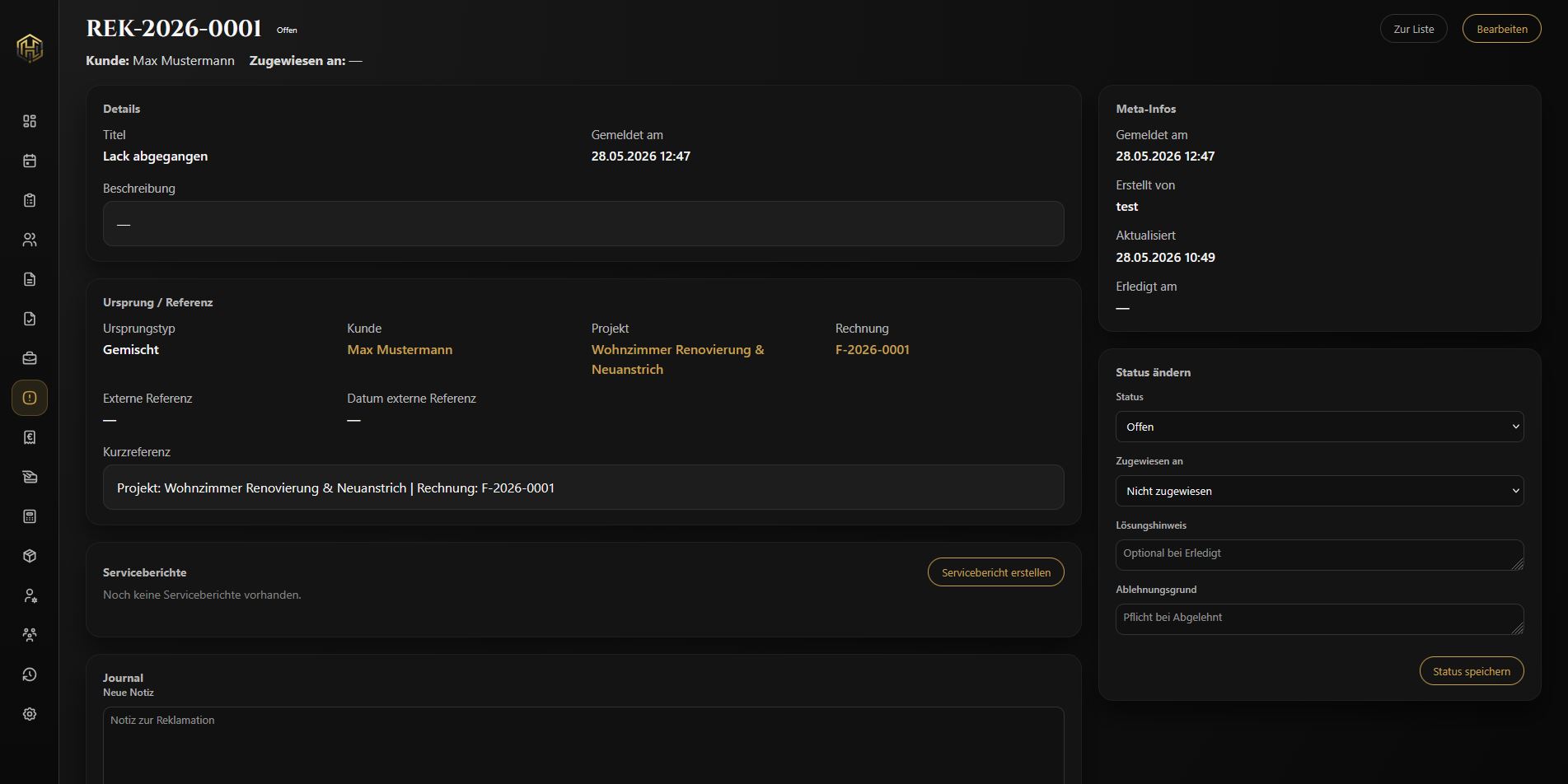The height and width of the screenshot is (784, 1568).
Task: Click the Bearbeiten button
Action: coord(1501,29)
